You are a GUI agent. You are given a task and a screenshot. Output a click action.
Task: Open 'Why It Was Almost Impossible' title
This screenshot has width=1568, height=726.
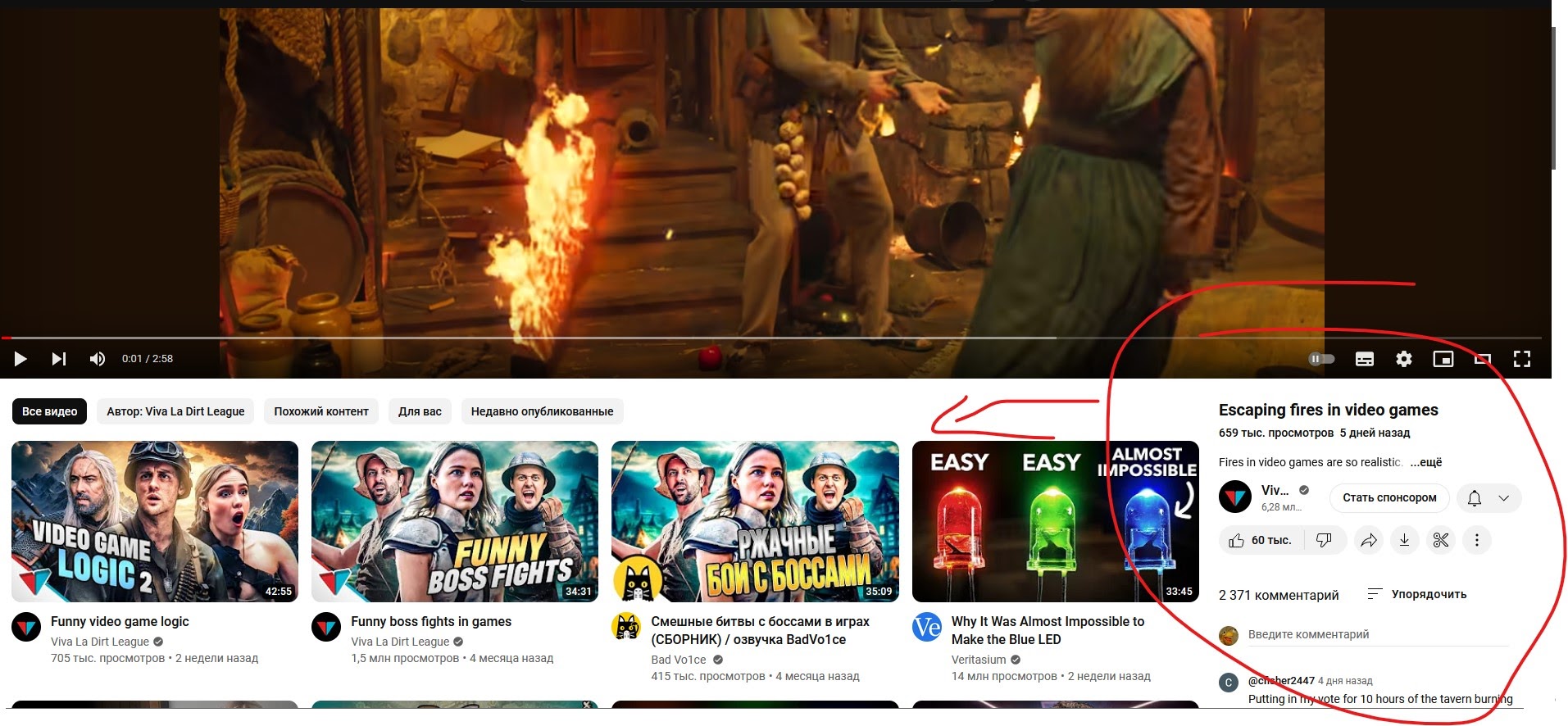1048,630
